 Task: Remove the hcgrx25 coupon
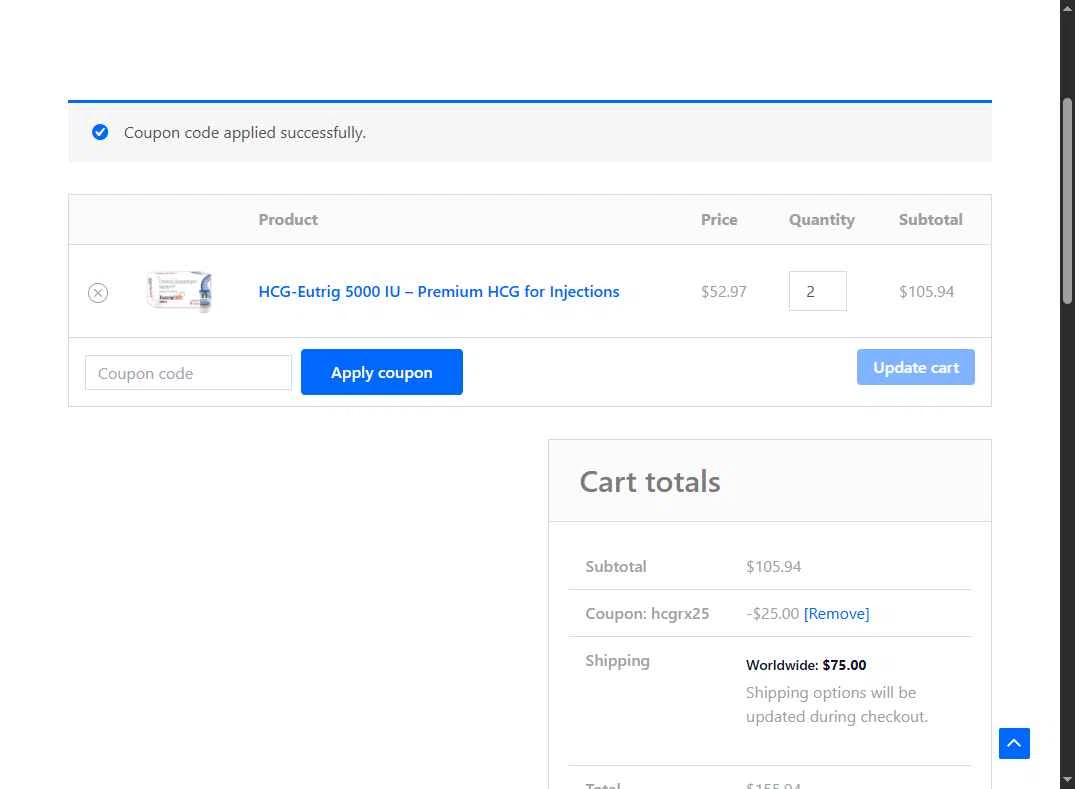[x=836, y=614]
